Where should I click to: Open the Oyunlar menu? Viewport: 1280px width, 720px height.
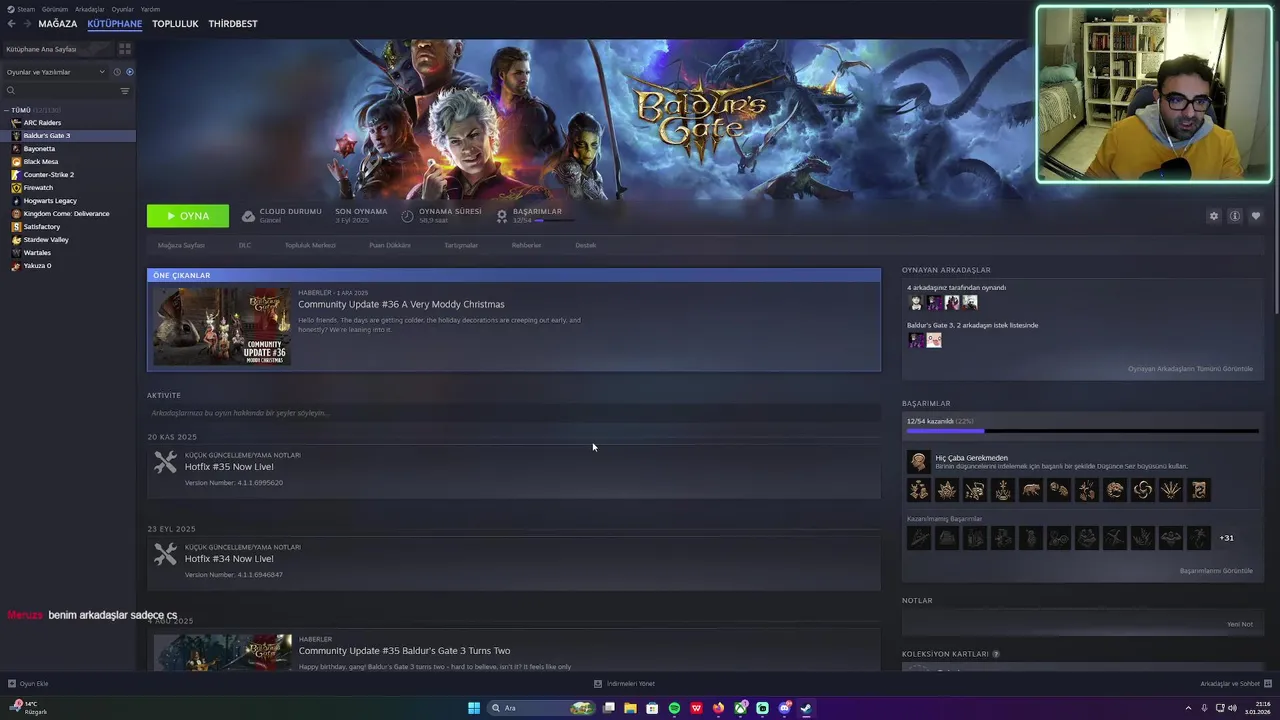(122, 9)
